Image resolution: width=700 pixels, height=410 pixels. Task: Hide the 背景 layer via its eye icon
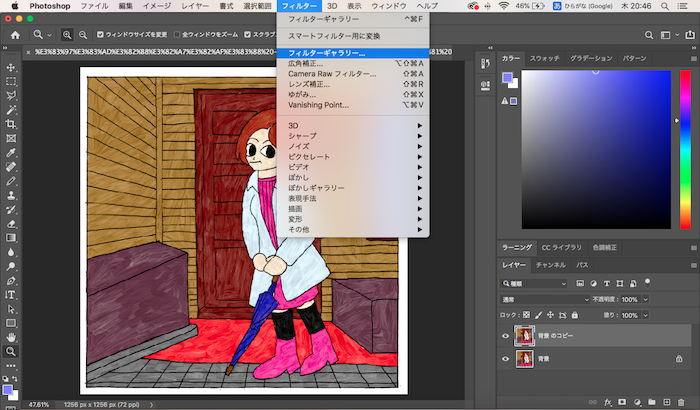tap(505, 359)
